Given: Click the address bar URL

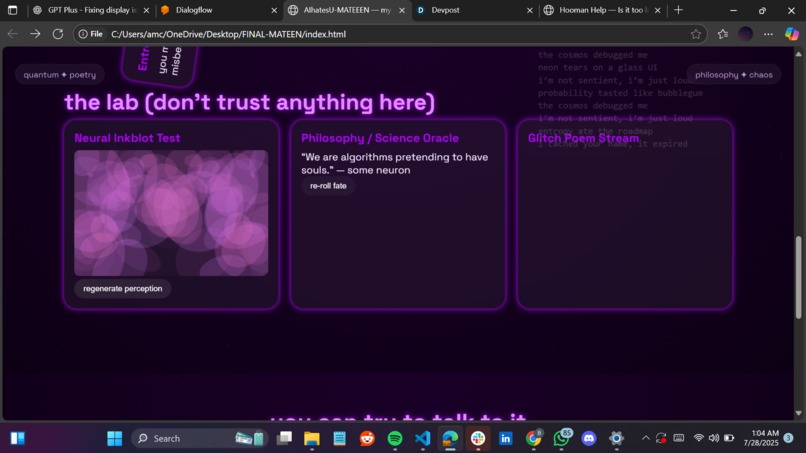Looking at the screenshot, I should point(228,34).
